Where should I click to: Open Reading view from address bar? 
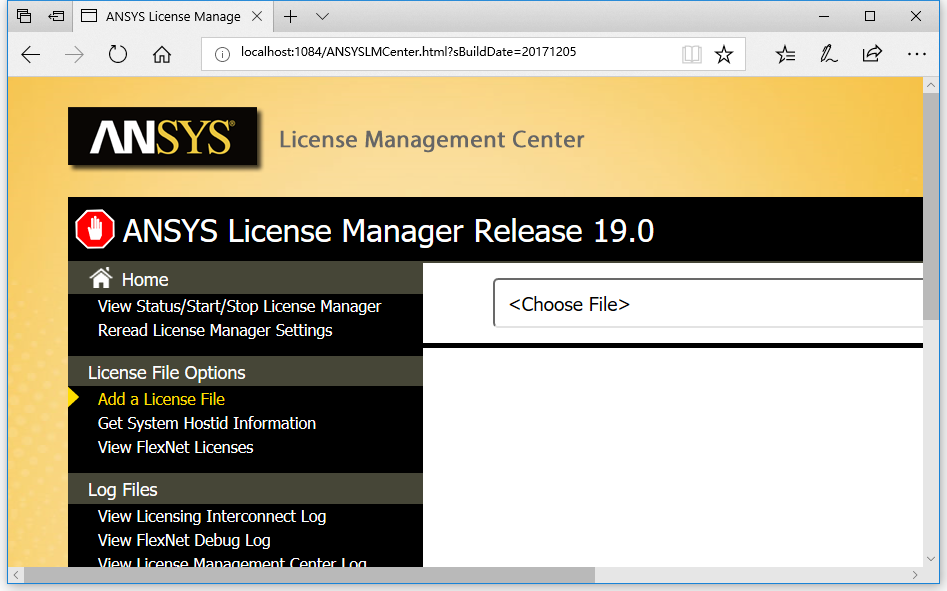pos(692,54)
